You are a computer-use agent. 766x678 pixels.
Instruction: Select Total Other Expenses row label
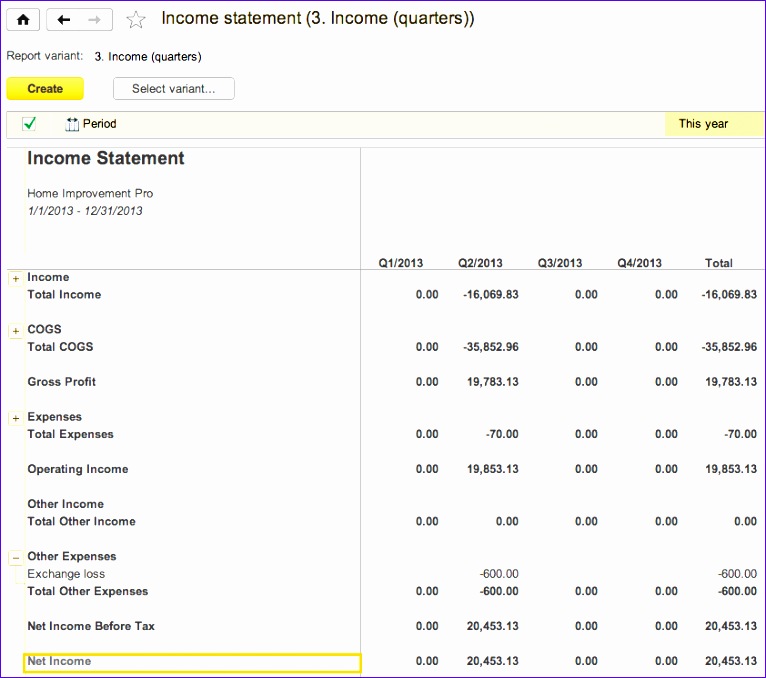(x=87, y=591)
